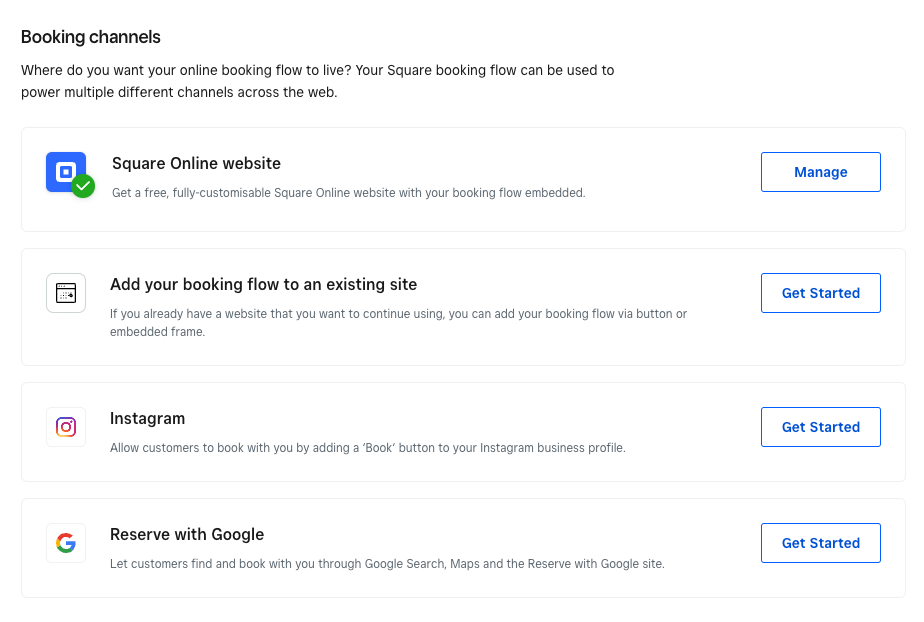Select the 'Instagram' channel title text

point(147,418)
